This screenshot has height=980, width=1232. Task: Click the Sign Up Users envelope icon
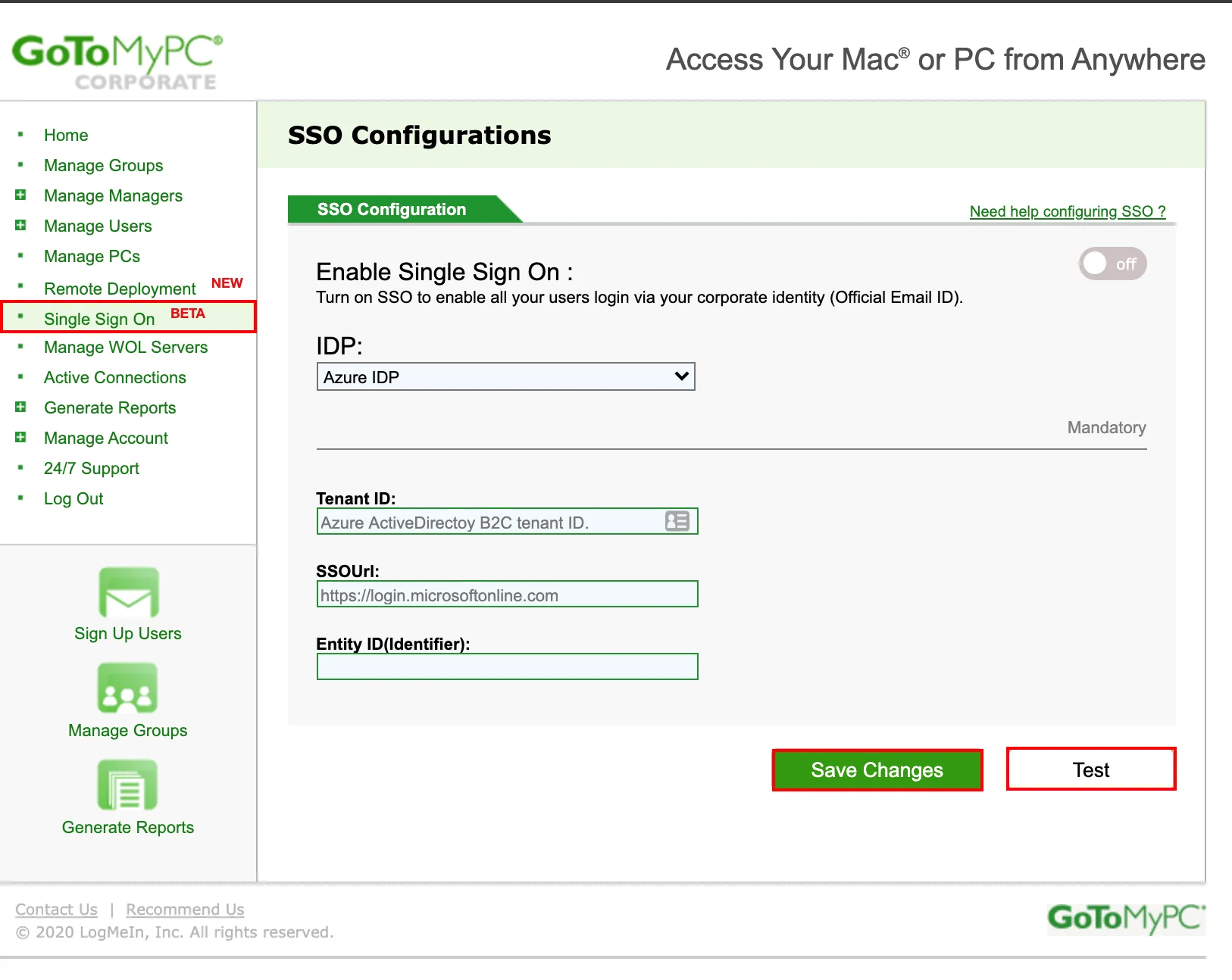pos(128,593)
